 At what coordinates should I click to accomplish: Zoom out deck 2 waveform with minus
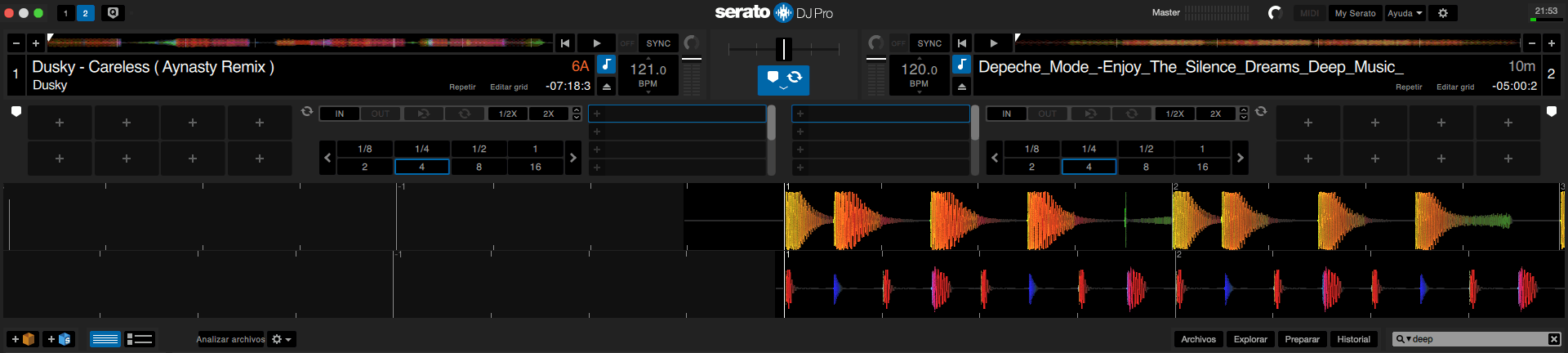(1532, 43)
